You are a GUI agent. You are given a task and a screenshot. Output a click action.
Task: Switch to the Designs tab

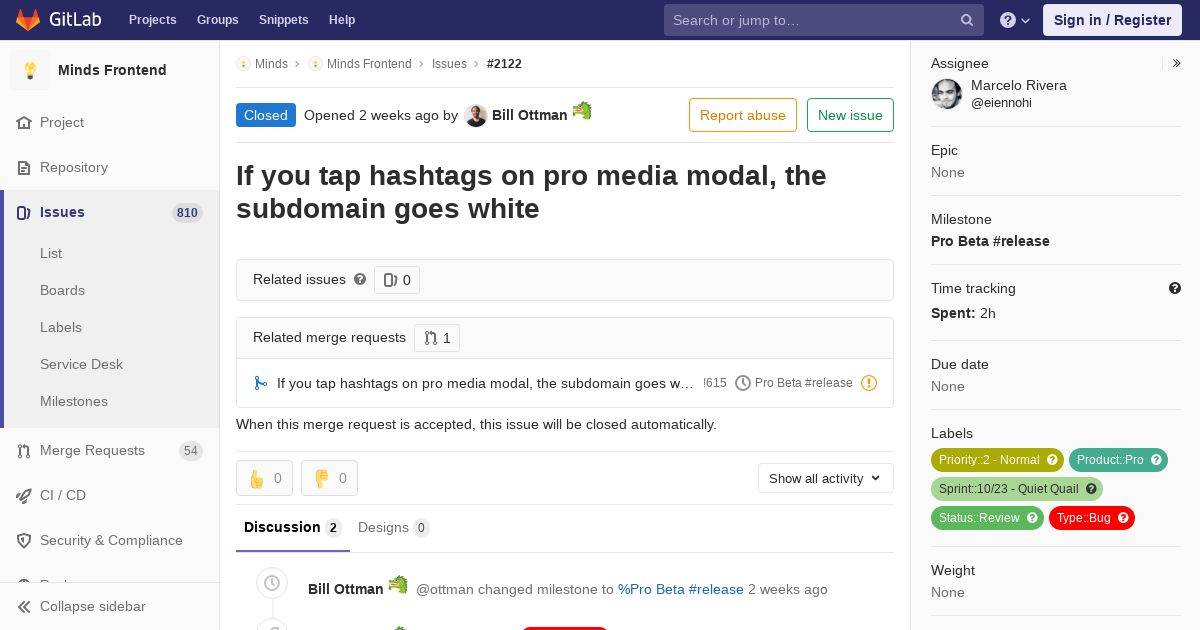pyautogui.click(x=394, y=527)
